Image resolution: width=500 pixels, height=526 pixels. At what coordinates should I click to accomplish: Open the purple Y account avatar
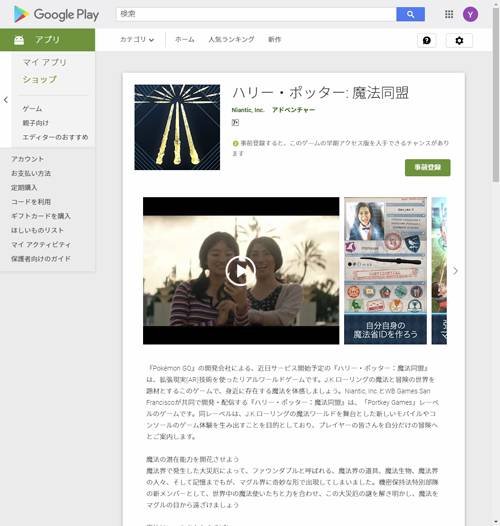click(470, 14)
